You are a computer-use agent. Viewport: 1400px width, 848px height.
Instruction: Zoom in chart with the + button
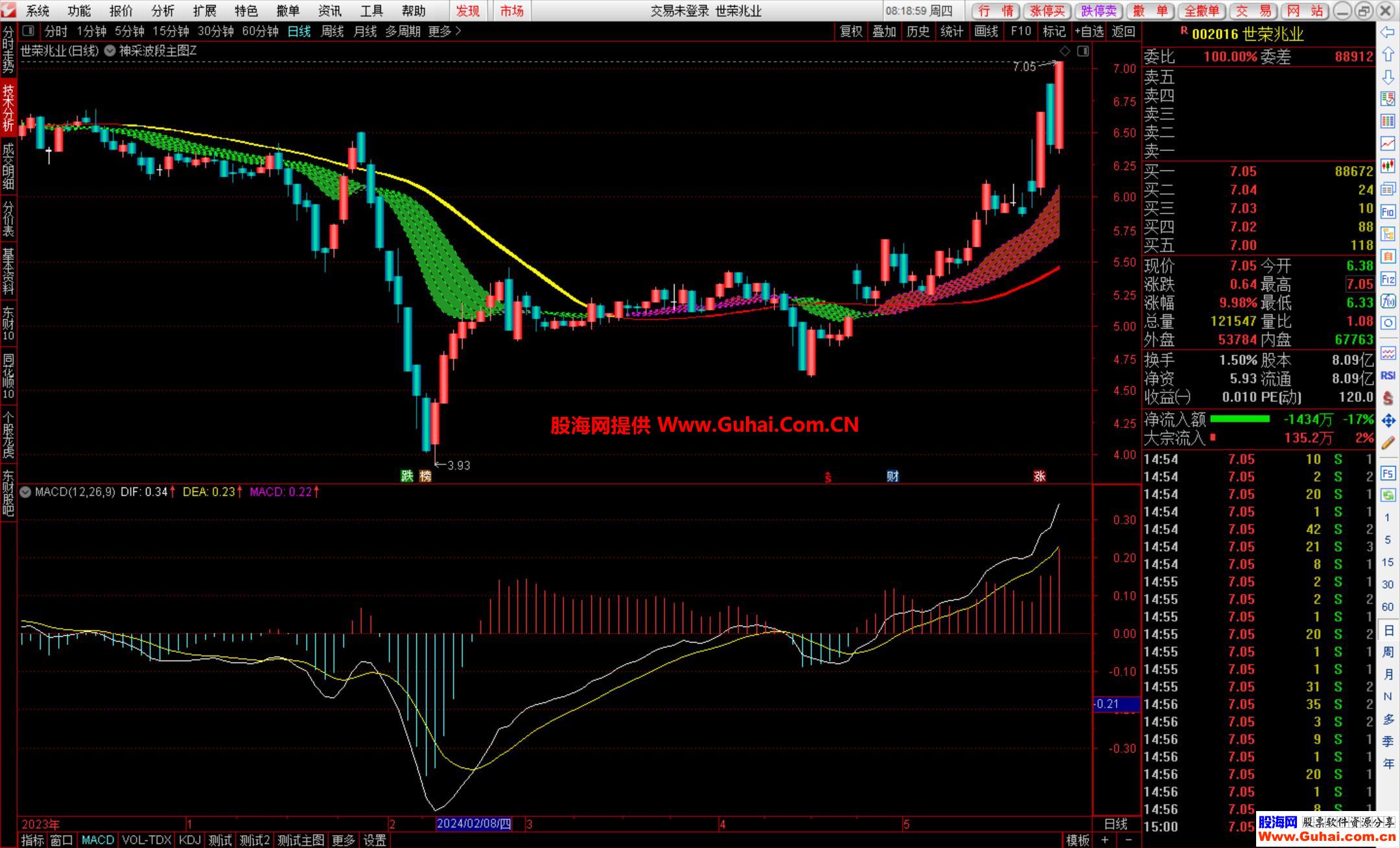1105,840
